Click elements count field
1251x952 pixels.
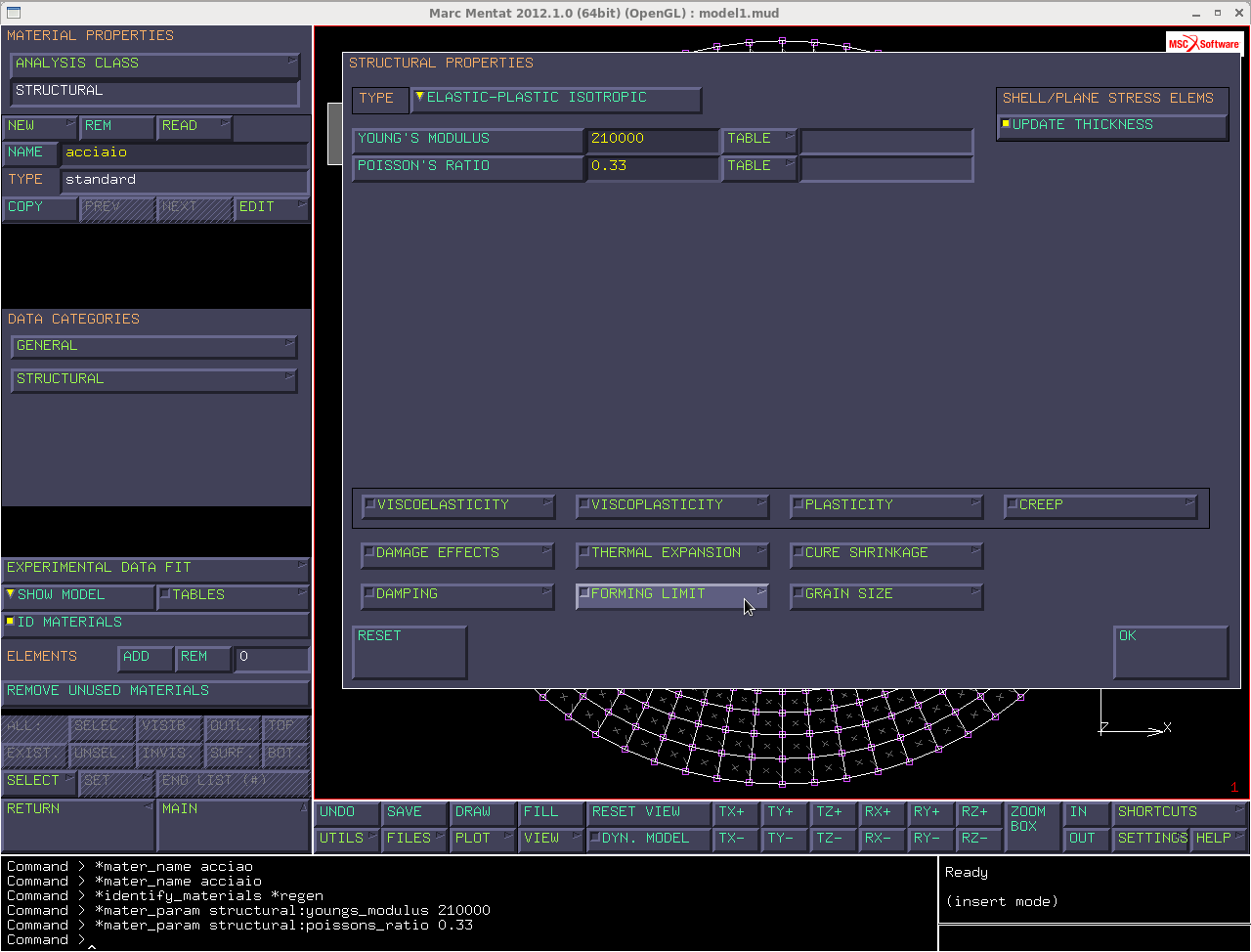[272, 659]
